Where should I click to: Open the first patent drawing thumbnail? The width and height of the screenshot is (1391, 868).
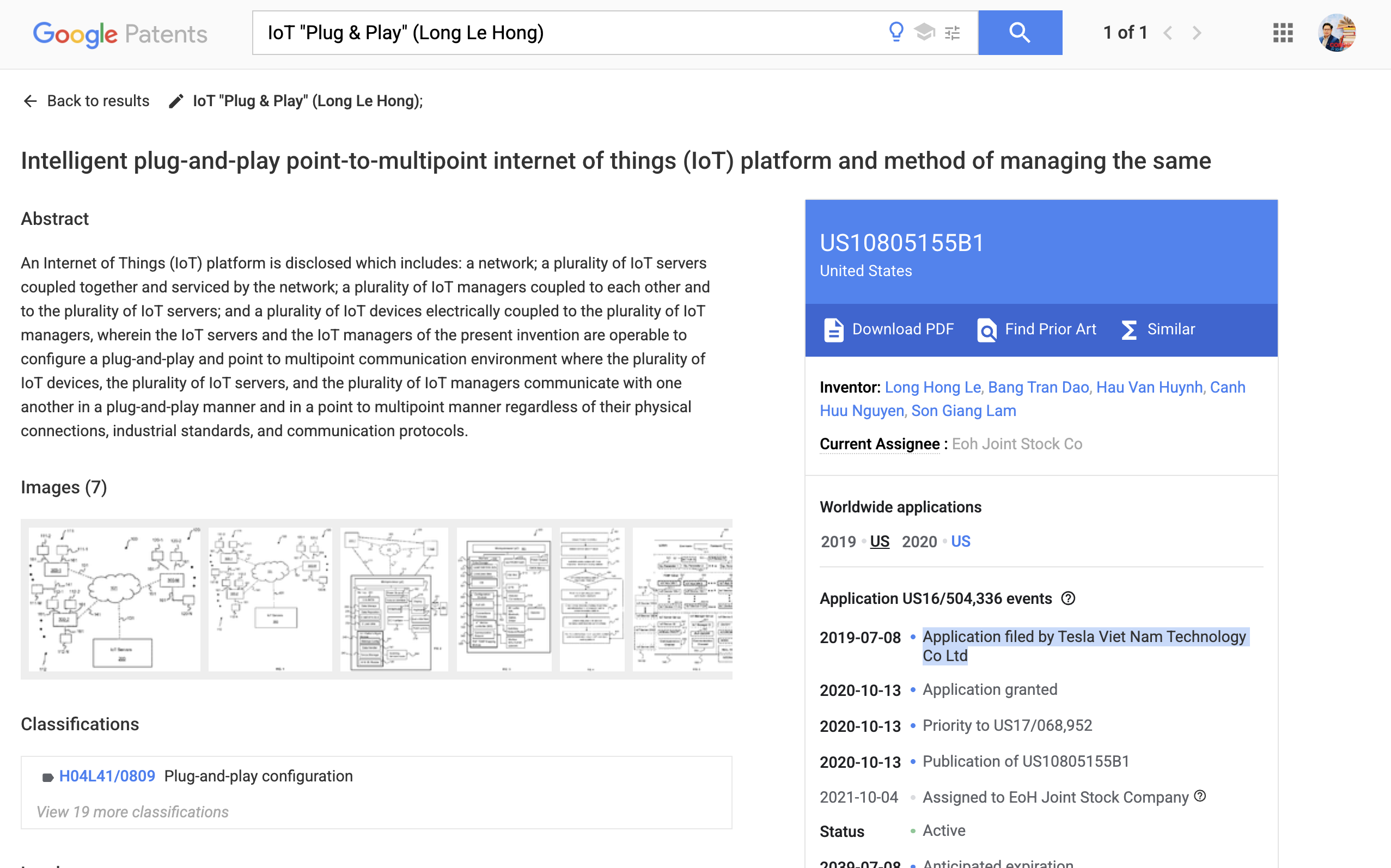pos(114,599)
